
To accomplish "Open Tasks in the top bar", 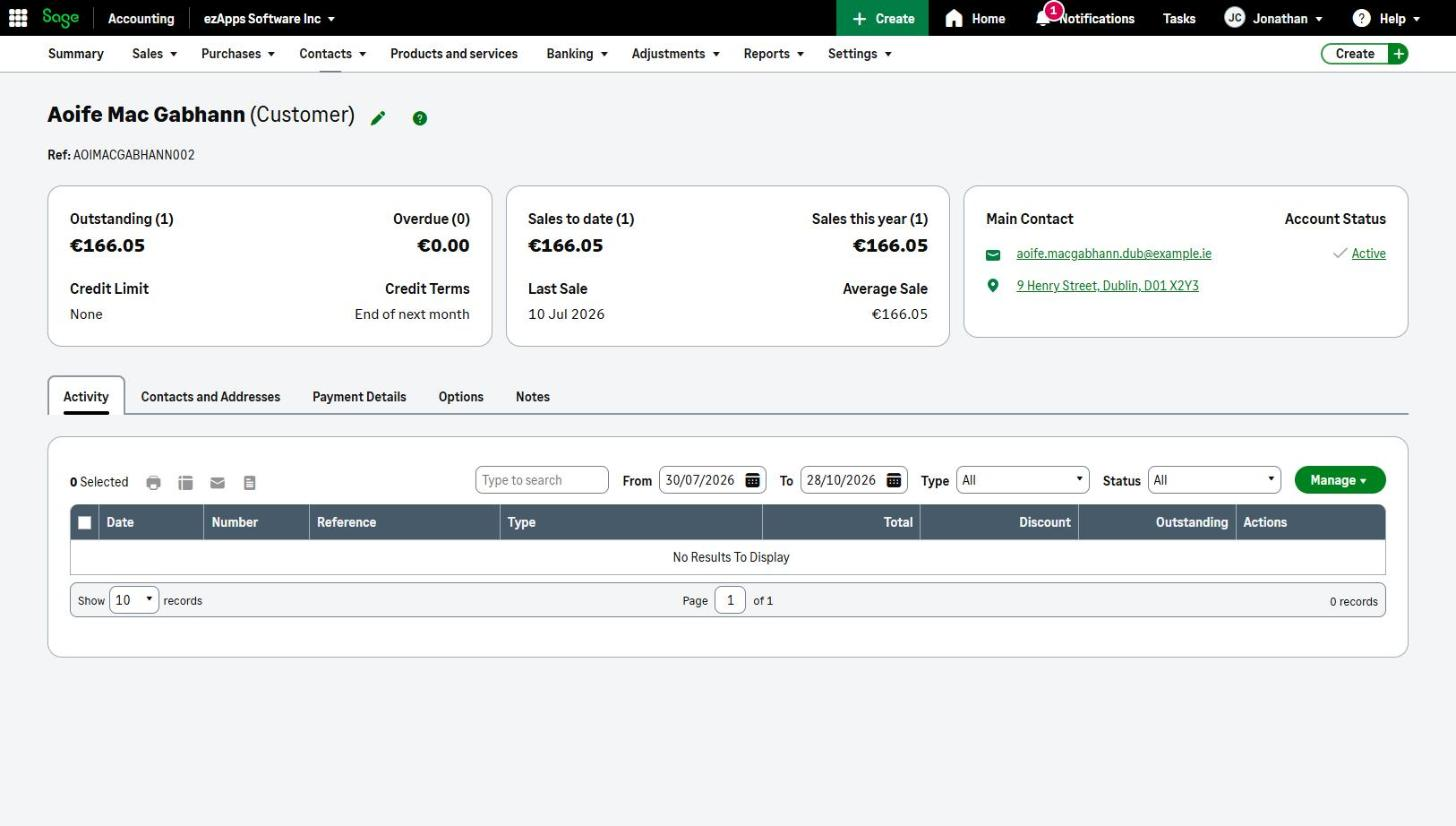I will pyautogui.click(x=1179, y=18).
